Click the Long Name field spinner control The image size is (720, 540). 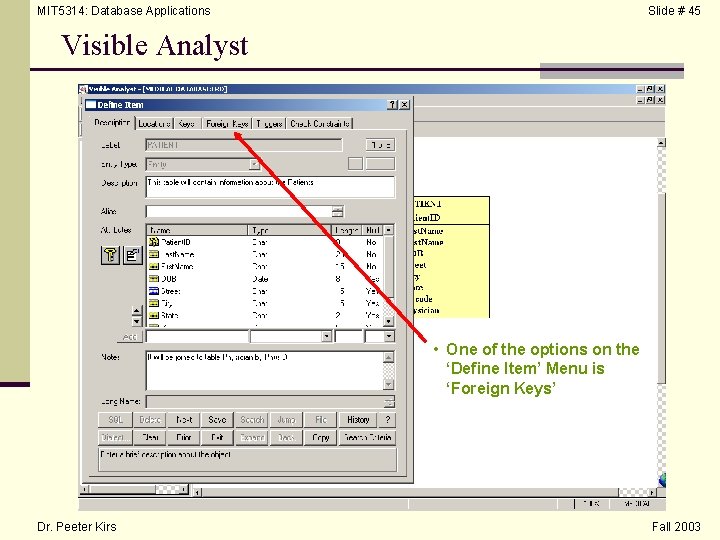389,402
